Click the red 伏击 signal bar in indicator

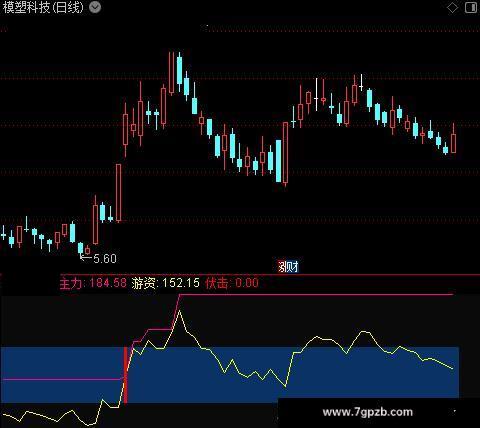126,375
